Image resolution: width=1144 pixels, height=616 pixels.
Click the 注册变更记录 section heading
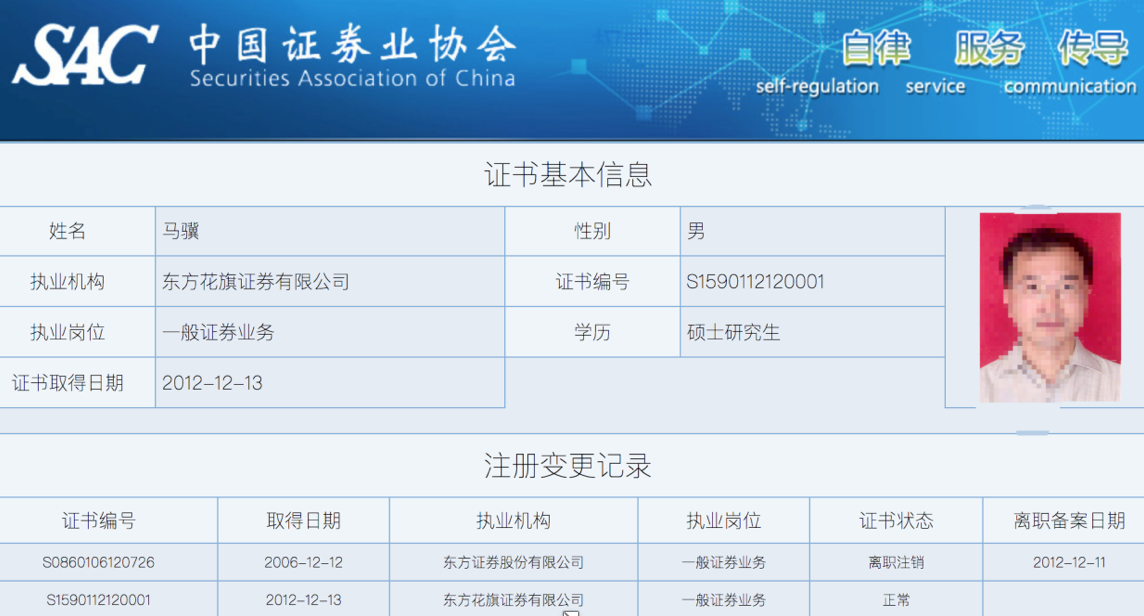pos(568,466)
